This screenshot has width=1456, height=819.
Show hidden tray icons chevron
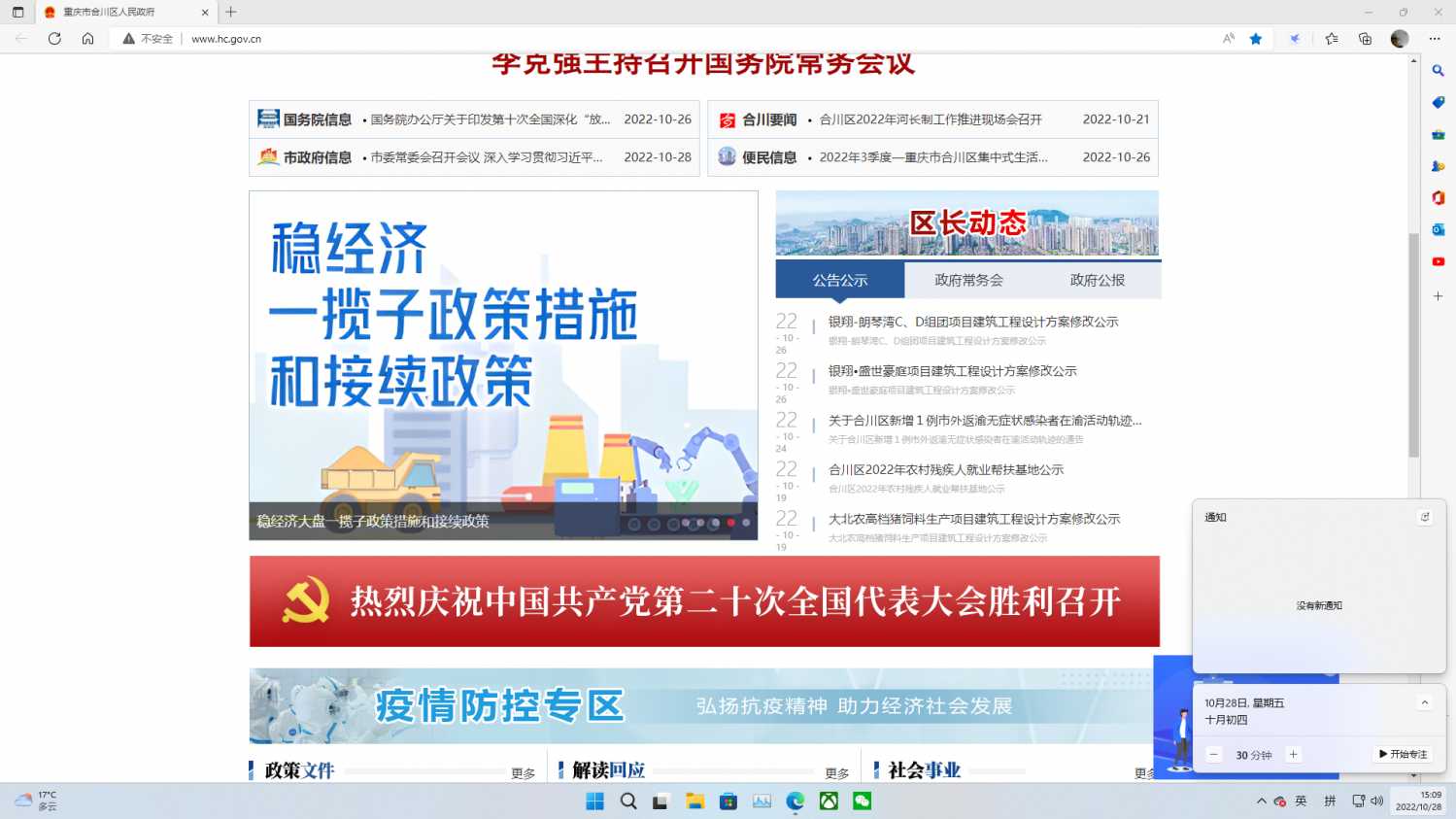pos(1261,802)
